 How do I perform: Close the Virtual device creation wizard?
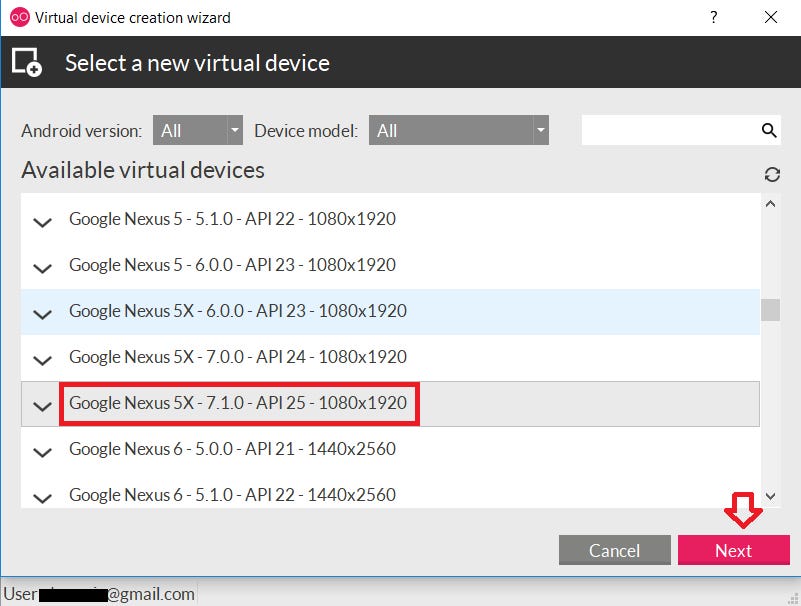(x=771, y=17)
